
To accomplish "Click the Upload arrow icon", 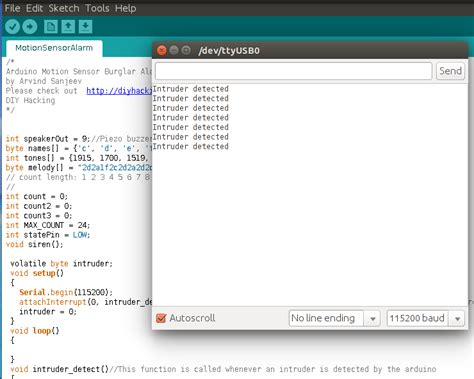I will click(30, 27).
